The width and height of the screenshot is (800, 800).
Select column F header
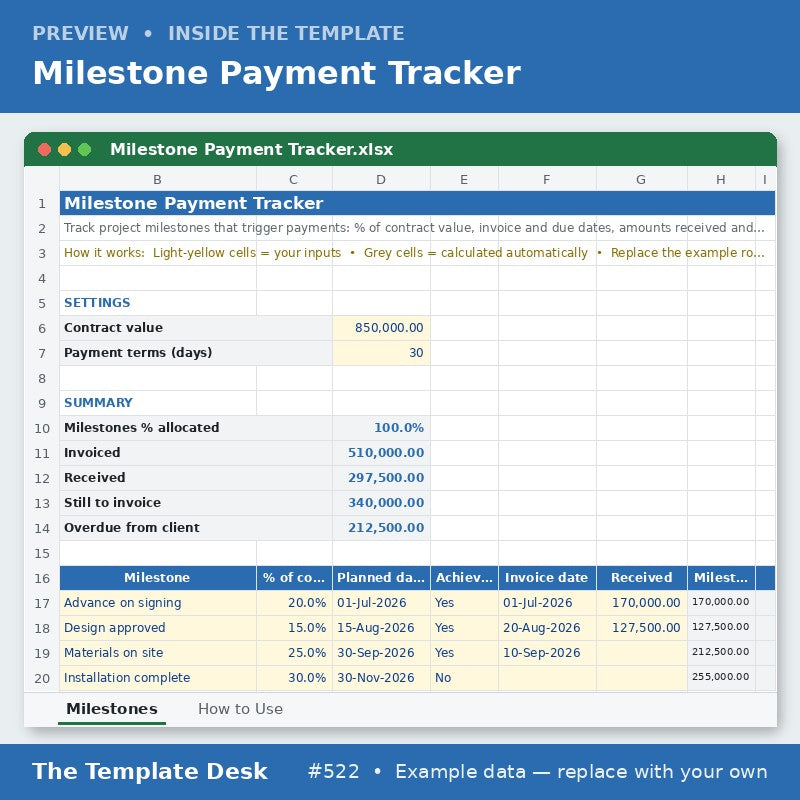click(547, 179)
